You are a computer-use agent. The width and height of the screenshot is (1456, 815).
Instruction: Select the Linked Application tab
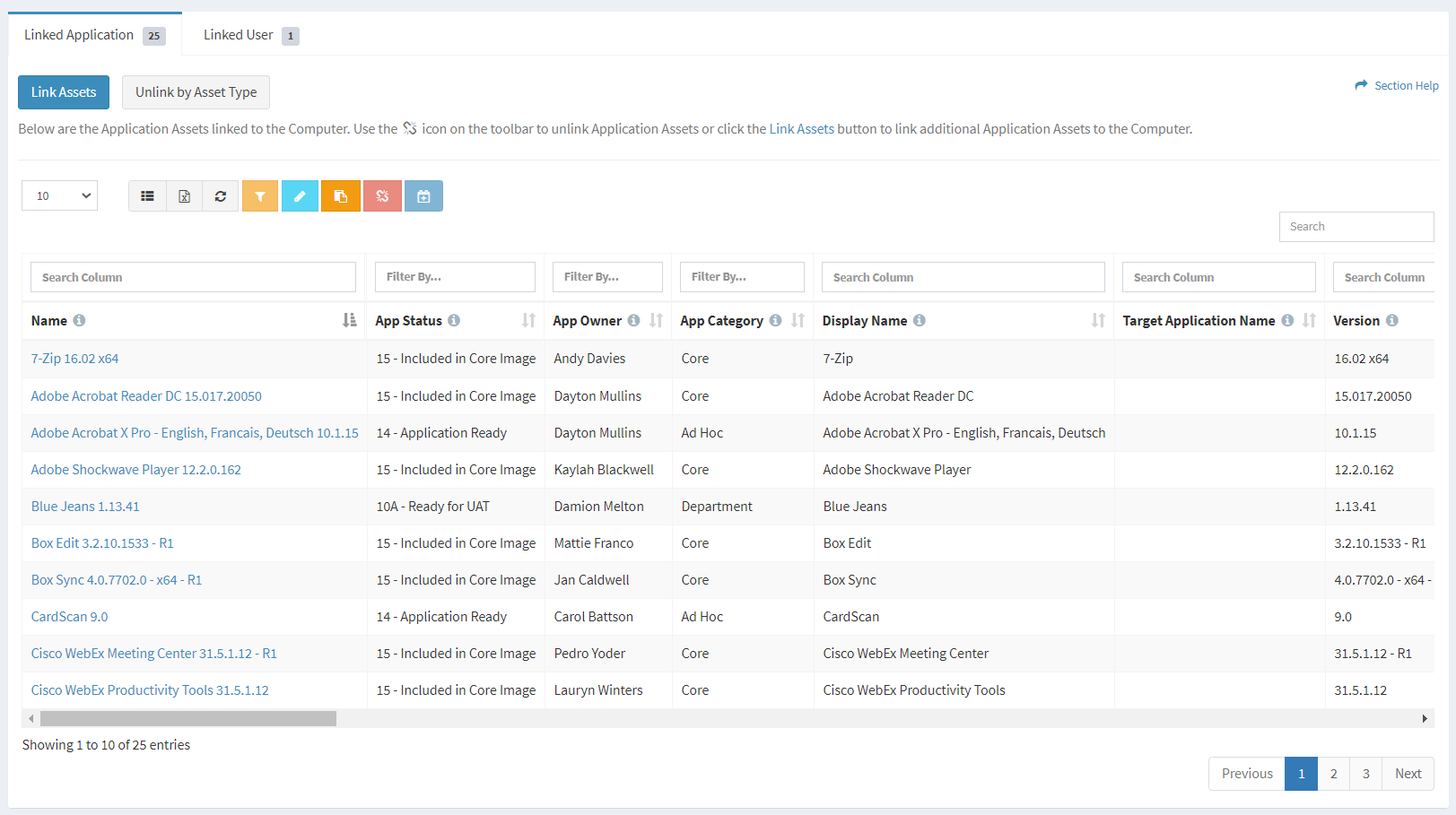(x=80, y=34)
